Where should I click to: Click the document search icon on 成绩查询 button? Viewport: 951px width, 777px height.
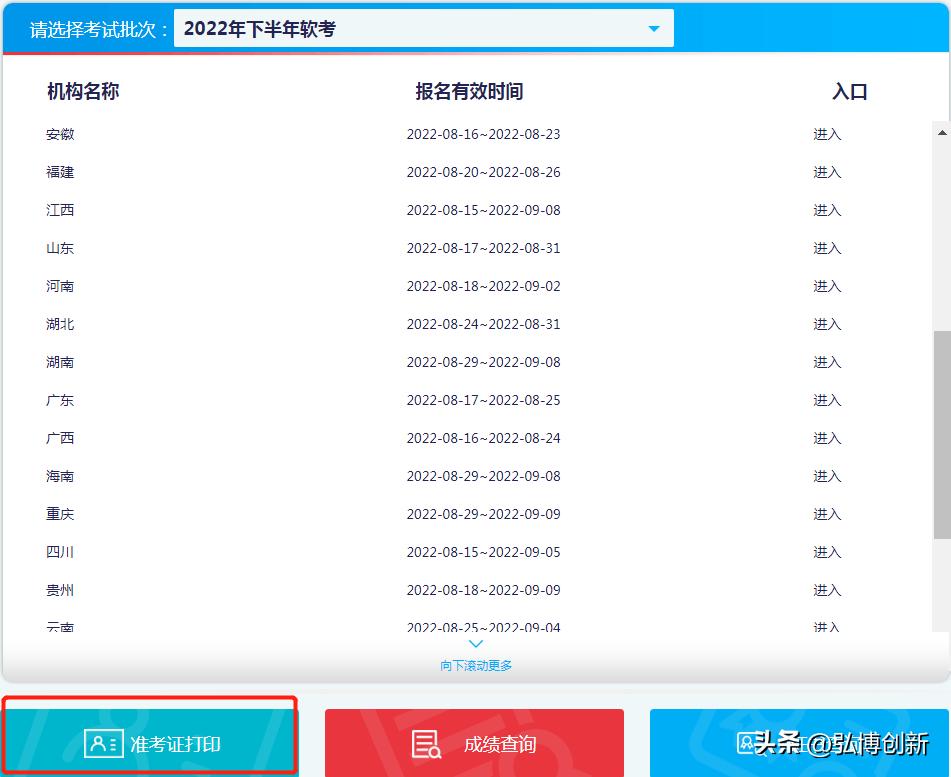pyautogui.click(x=426, y=743)
